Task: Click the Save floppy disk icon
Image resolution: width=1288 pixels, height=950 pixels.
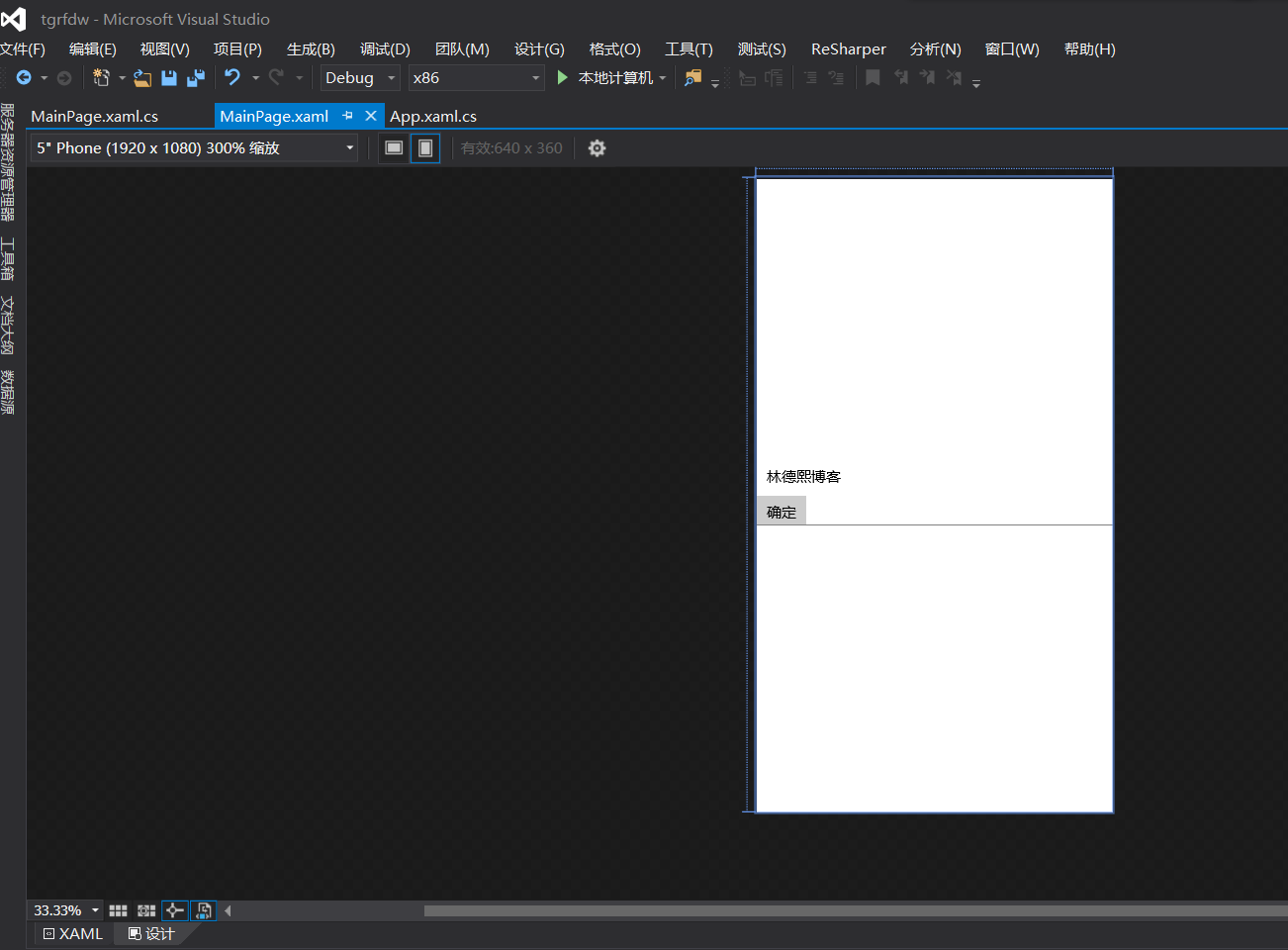Action: coord(169,77)
